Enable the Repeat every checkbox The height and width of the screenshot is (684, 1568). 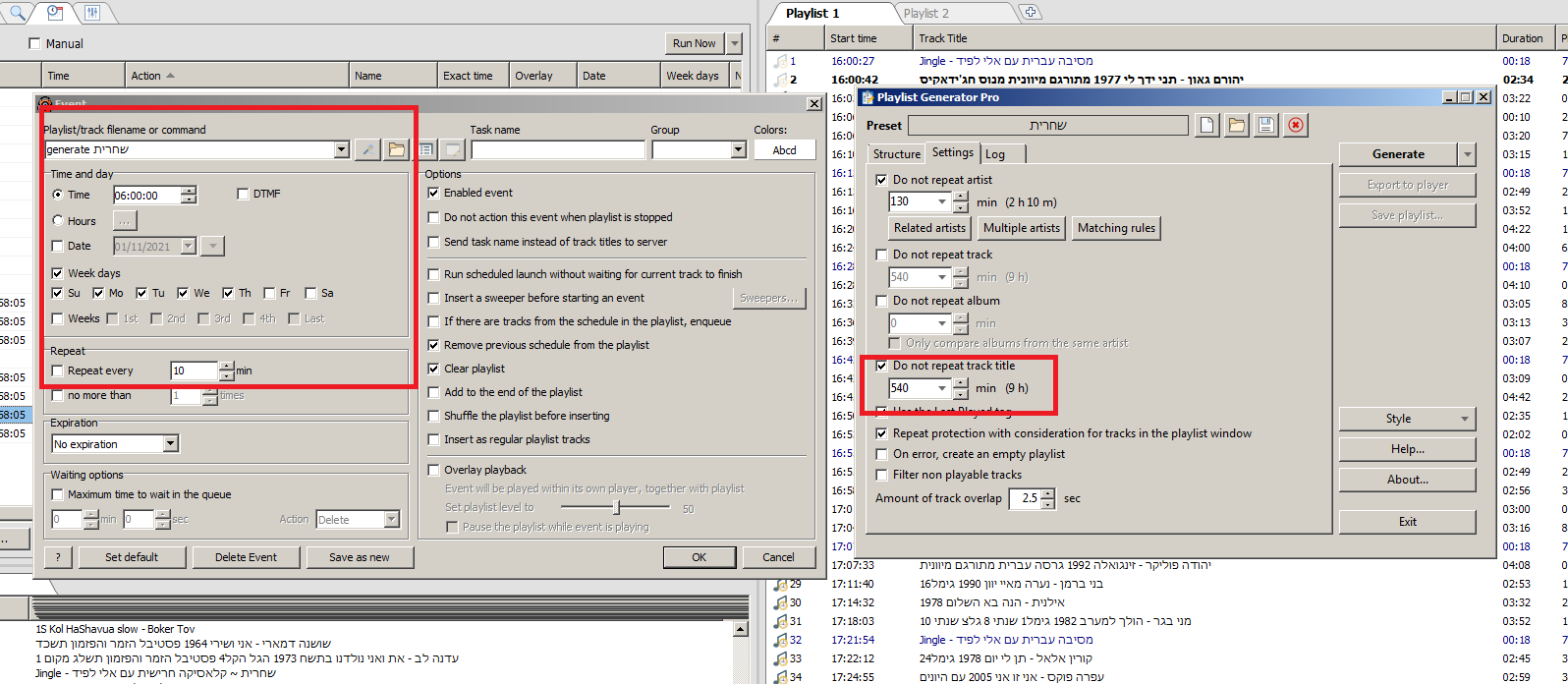click(x=58, y=371)
